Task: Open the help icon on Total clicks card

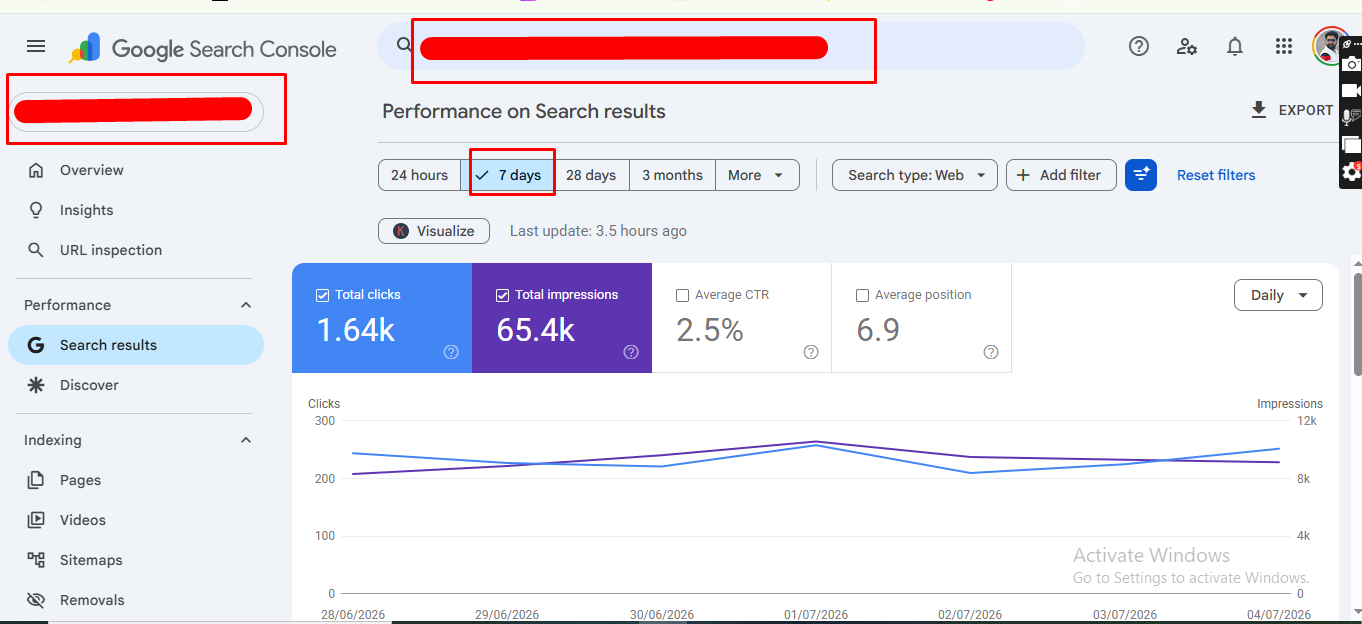Action: point(451,352)
